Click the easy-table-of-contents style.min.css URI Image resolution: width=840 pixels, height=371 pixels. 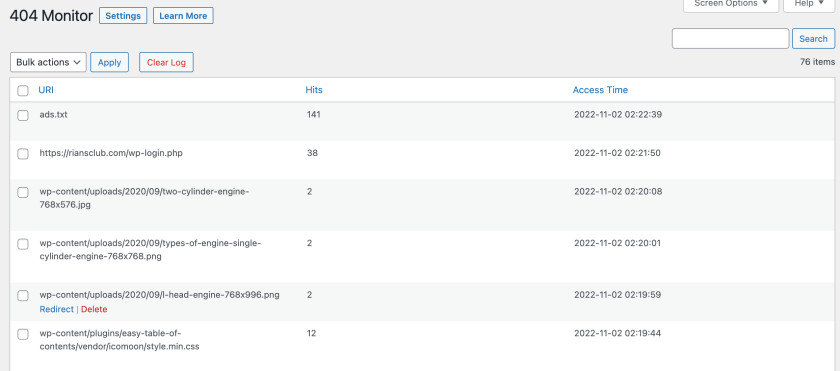pyautogui.click(x=119, y=340)
